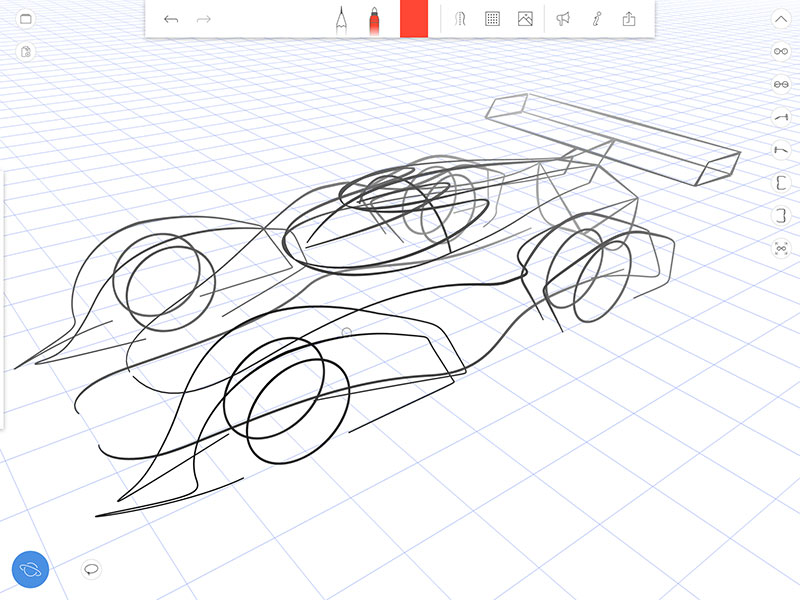The height and width of the screenshot is (600, 800).
Task: Toggle the dotted grid display
Action: [x=492, y=19]
